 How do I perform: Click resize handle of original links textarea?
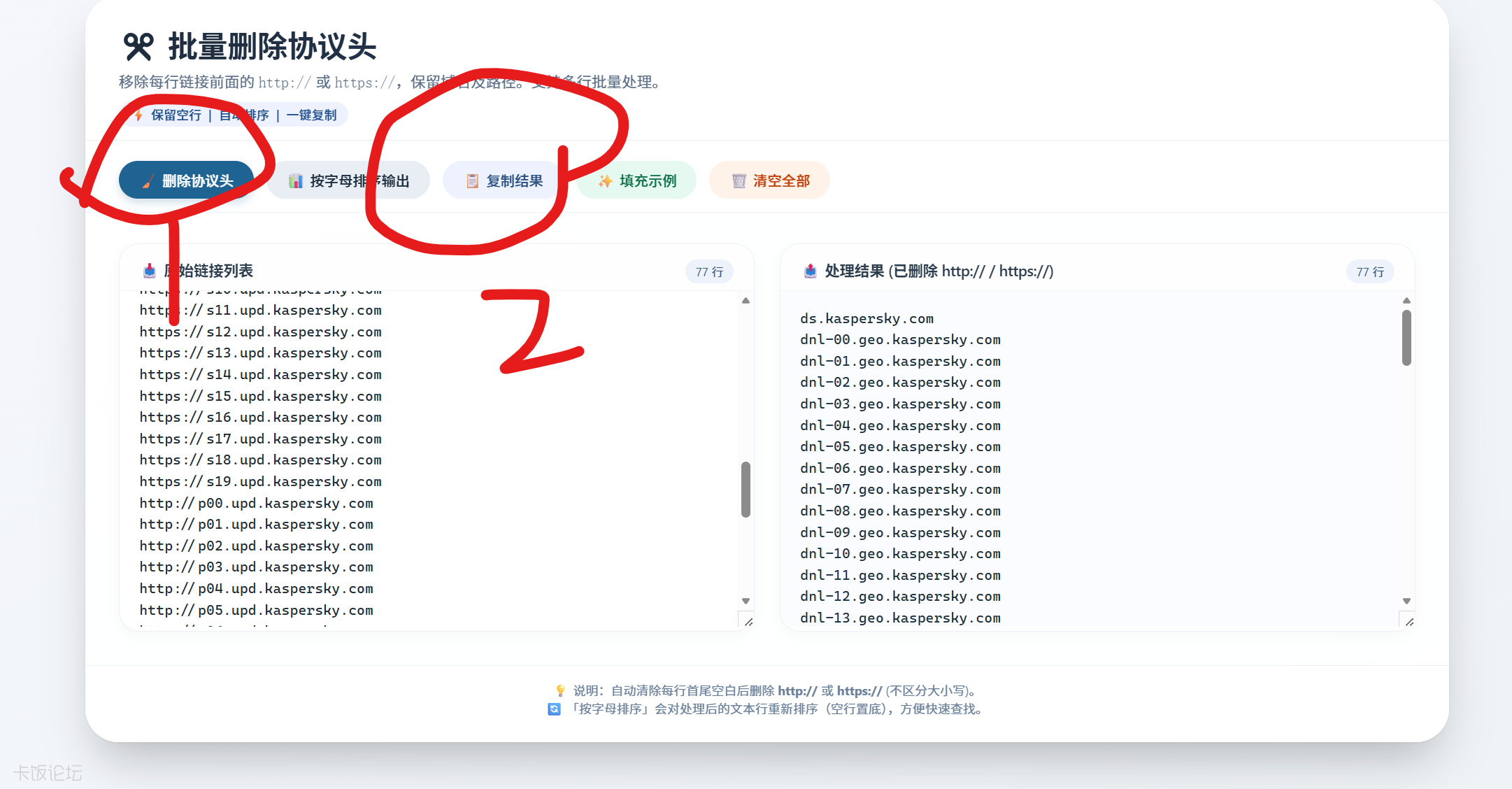click(748, 622)
